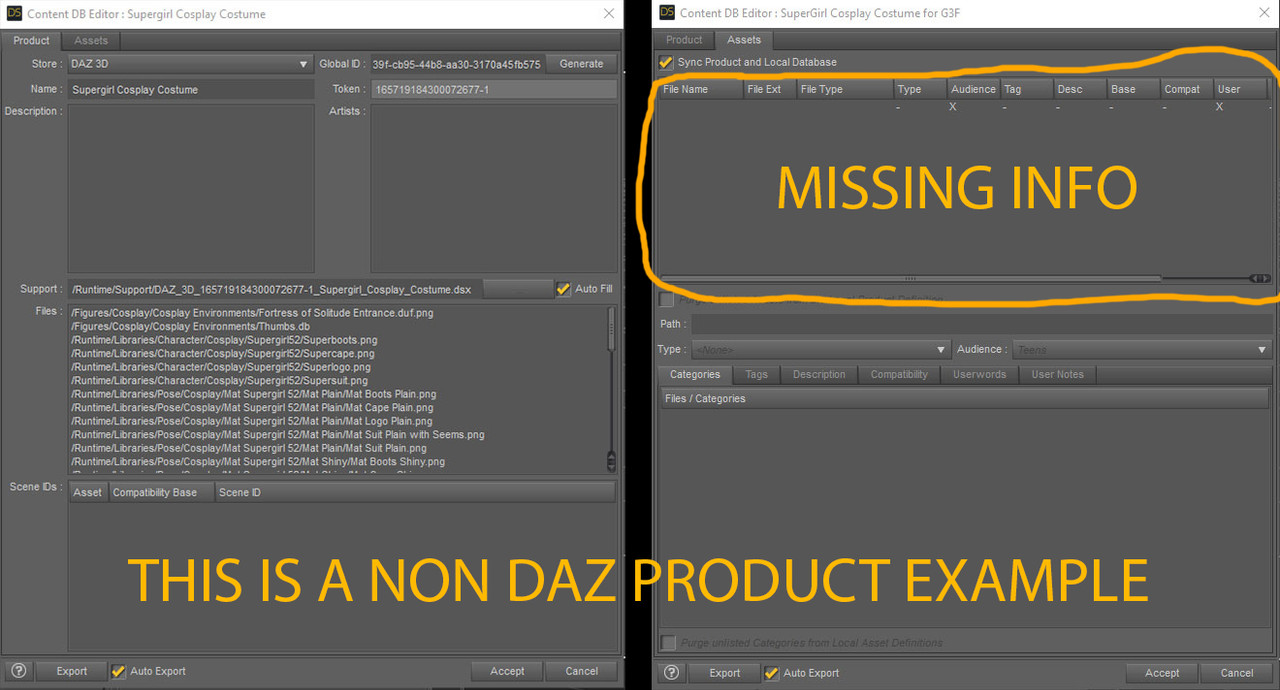
Task: Select the Product tab in the left window
Action: [31, 40]
